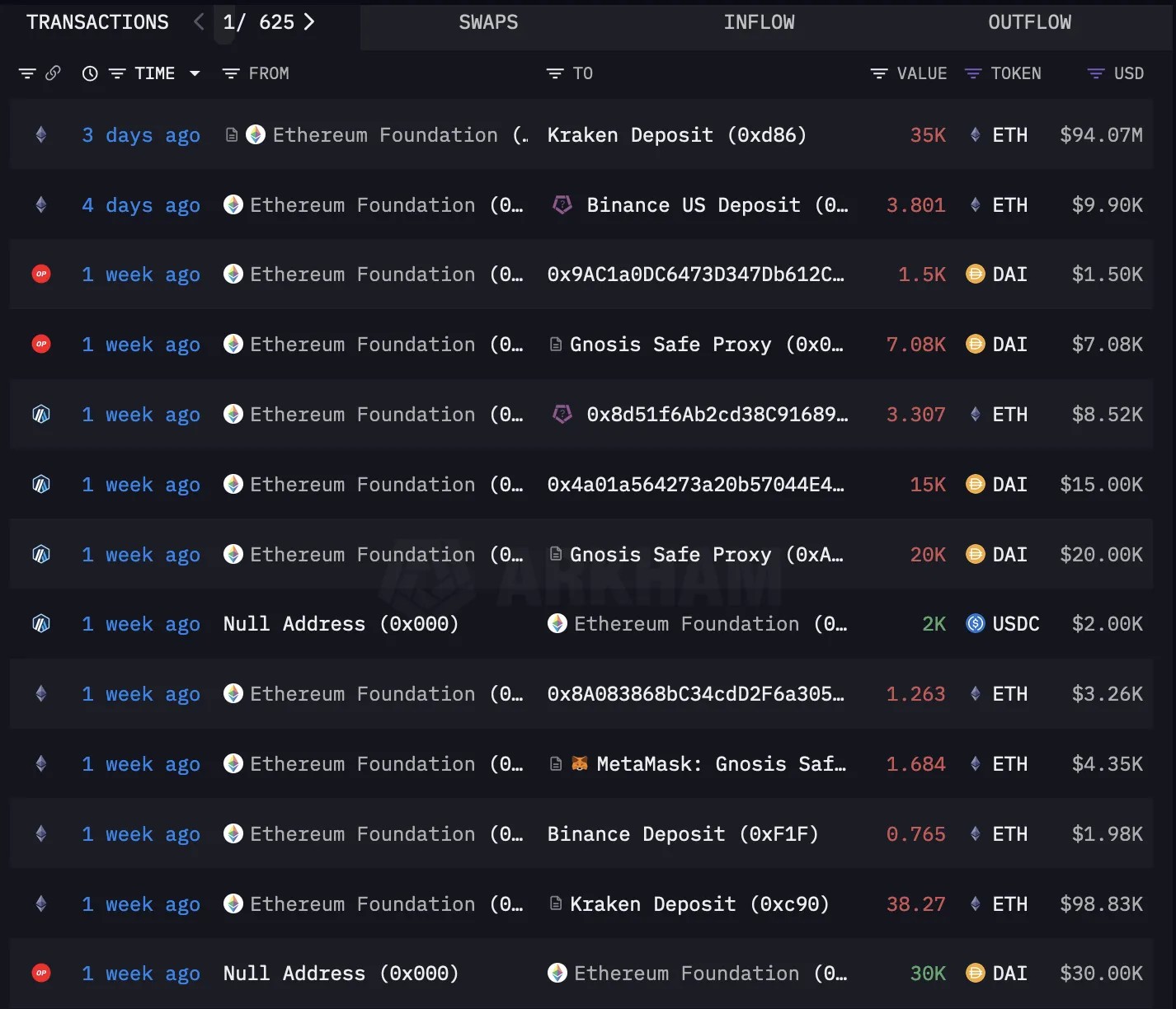Expand the TIME sort dropdown arrow
Image resolution: width=1176 pixels, height=1009 pixels.
click(x=195, y=73)
